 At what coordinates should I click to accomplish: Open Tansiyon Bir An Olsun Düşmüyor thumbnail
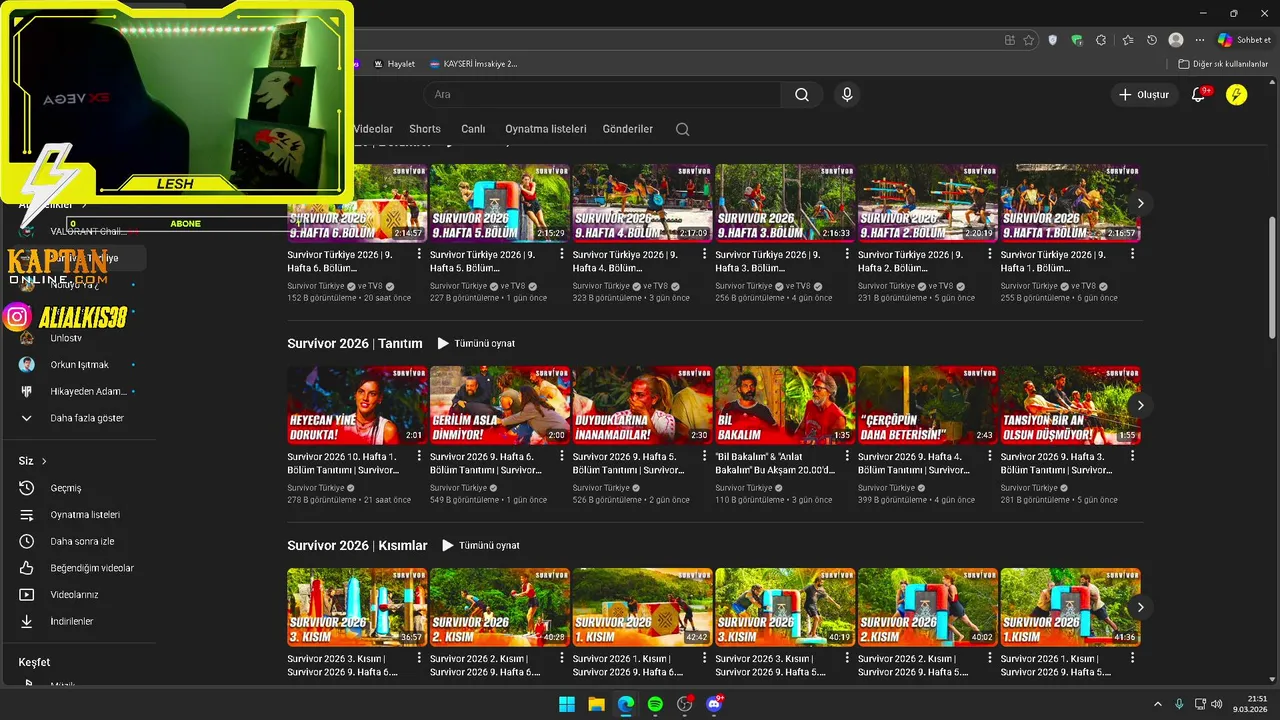click(x=1070, y=405)
